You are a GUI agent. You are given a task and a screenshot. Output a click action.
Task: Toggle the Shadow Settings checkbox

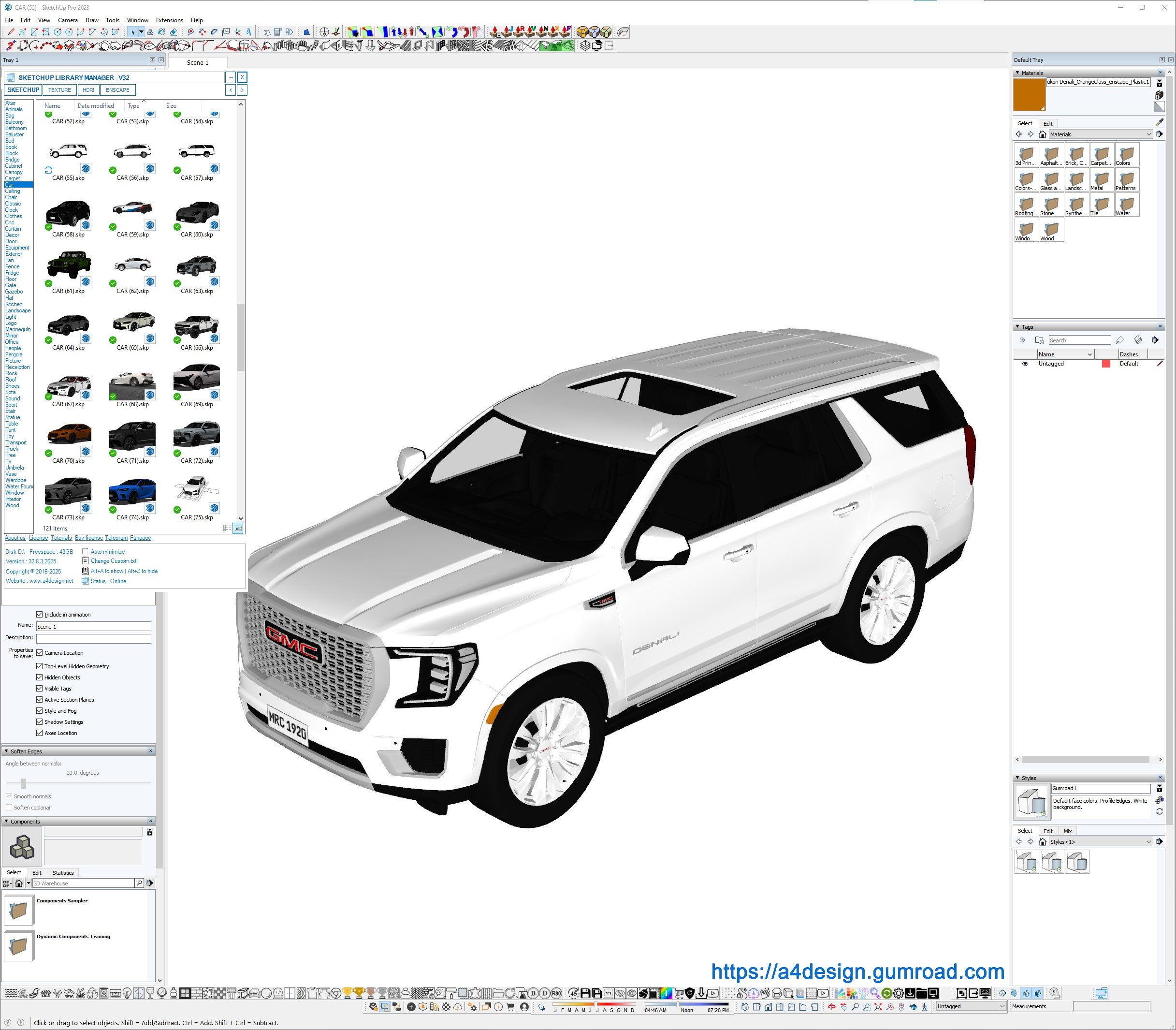40,722
